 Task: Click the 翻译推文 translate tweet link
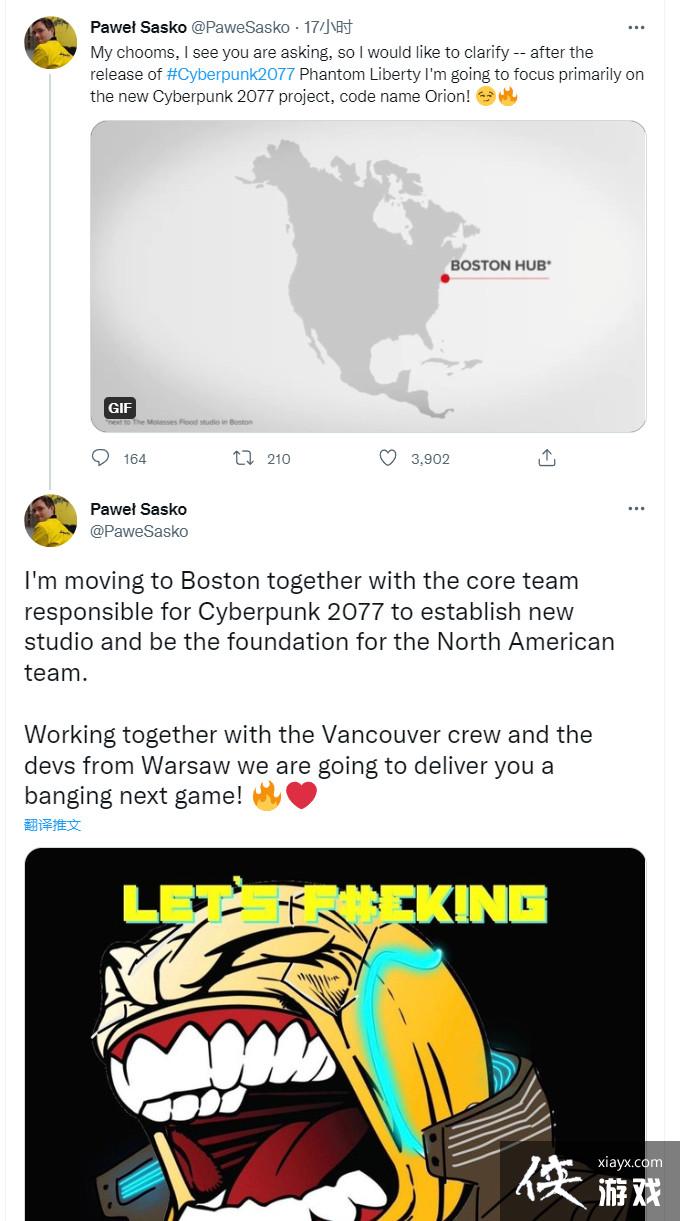(x=52, y=825)
